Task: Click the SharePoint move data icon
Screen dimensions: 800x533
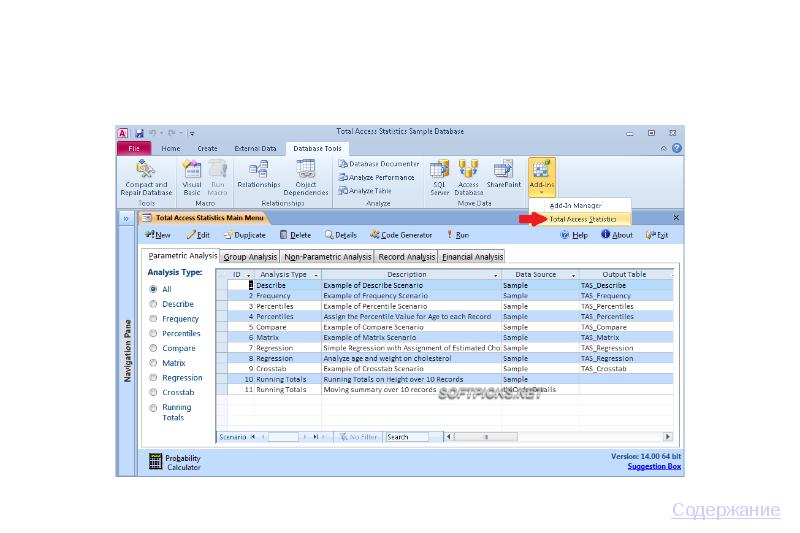Action: [x=503, y=170]
